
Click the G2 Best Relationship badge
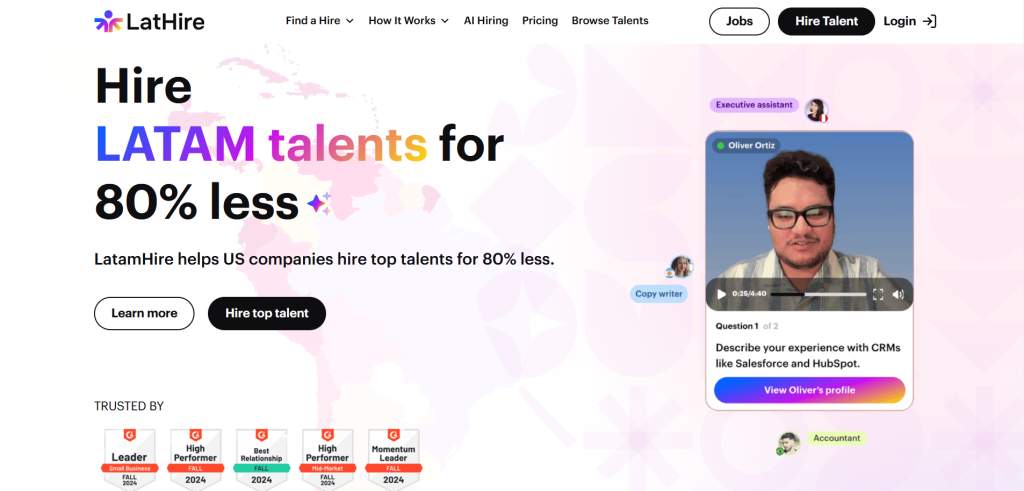(261, 457)
